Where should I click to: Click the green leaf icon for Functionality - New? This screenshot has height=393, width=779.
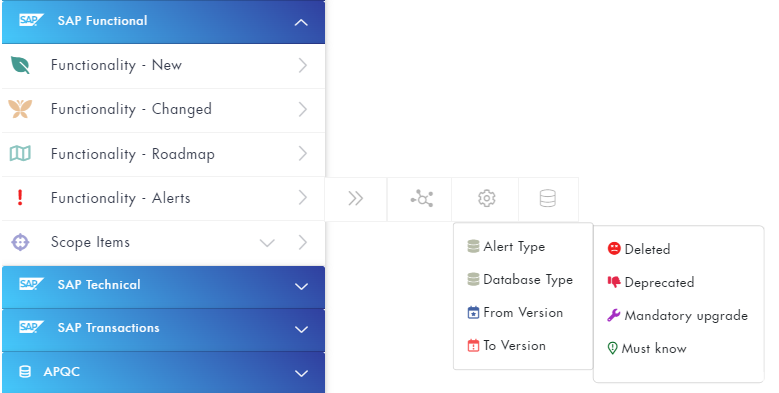point(20,65)
